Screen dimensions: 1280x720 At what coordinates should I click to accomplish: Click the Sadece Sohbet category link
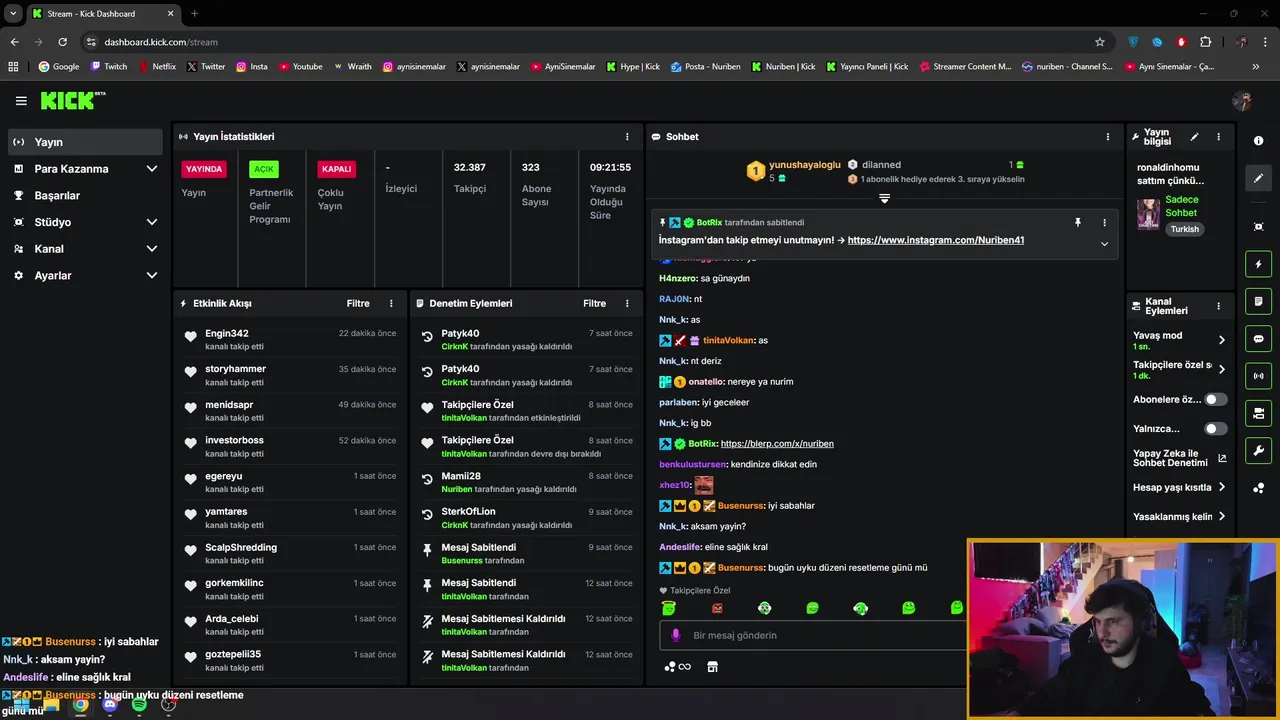pyautogui.click(x=1182, y=206)
